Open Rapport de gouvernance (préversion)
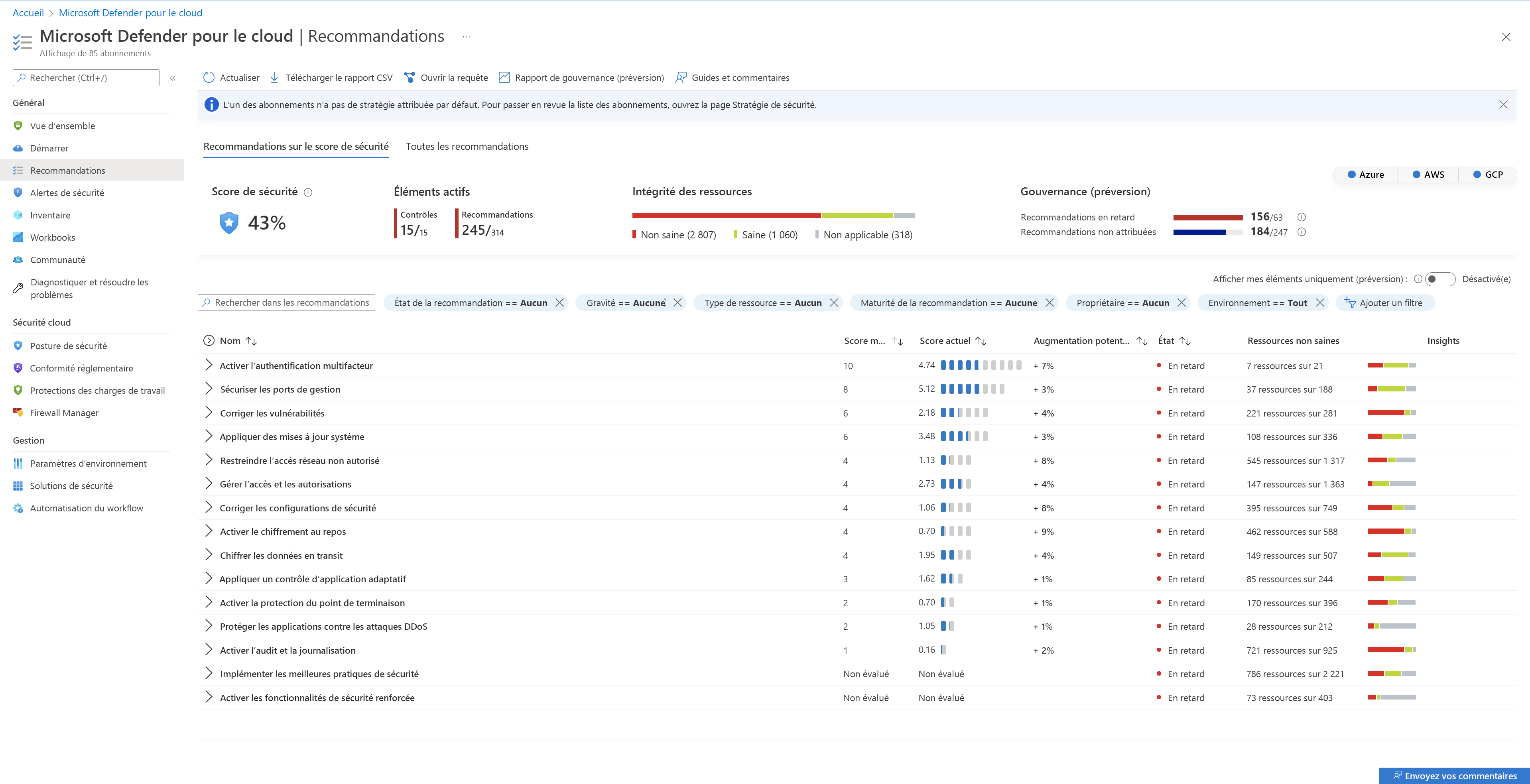The image size is (1530, 784). pyautogui.click(x=581, y=78)
